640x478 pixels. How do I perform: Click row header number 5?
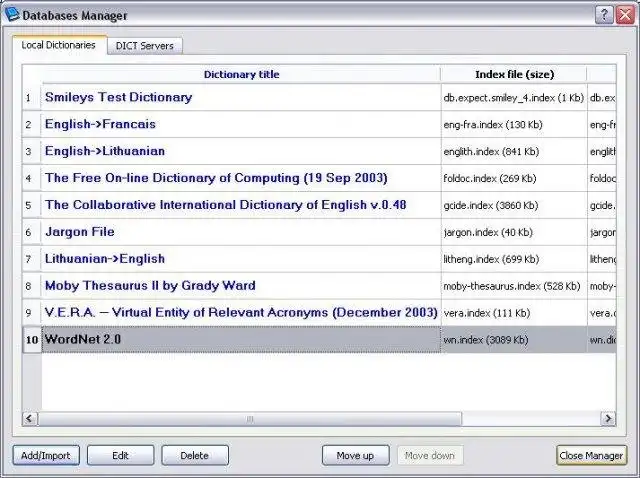(x=31, y=205)
